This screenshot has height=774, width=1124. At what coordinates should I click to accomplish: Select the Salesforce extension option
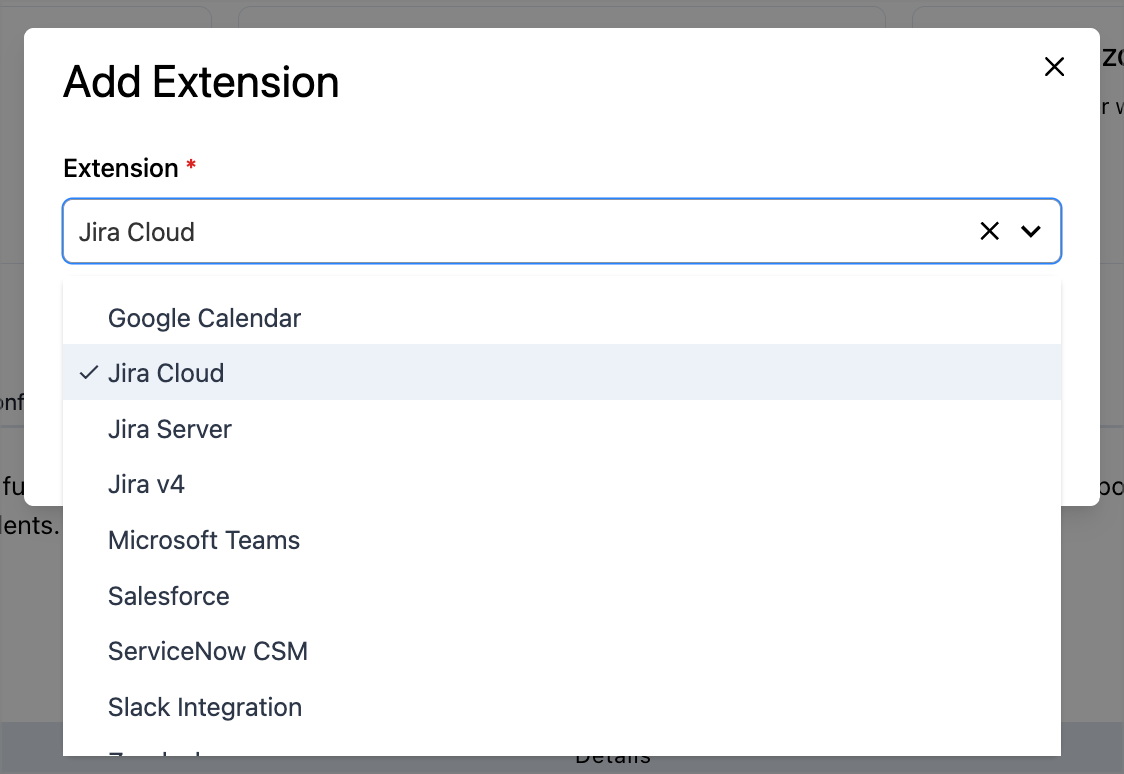pyautogui.click(x=169, y=596)
